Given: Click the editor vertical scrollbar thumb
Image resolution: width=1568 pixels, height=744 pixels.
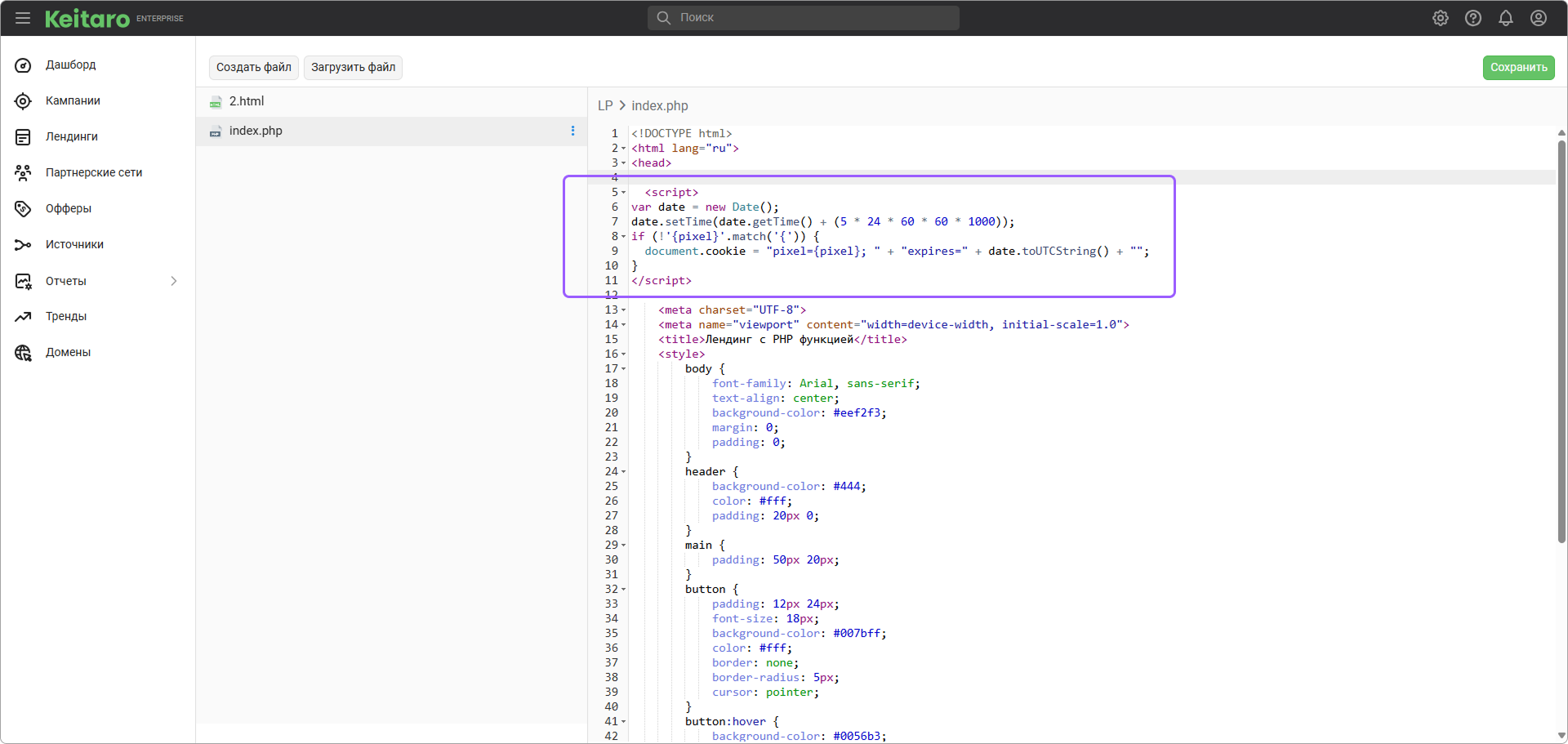Looking at the screenshot, I should pyautogui.click(x=1561, y=341).
